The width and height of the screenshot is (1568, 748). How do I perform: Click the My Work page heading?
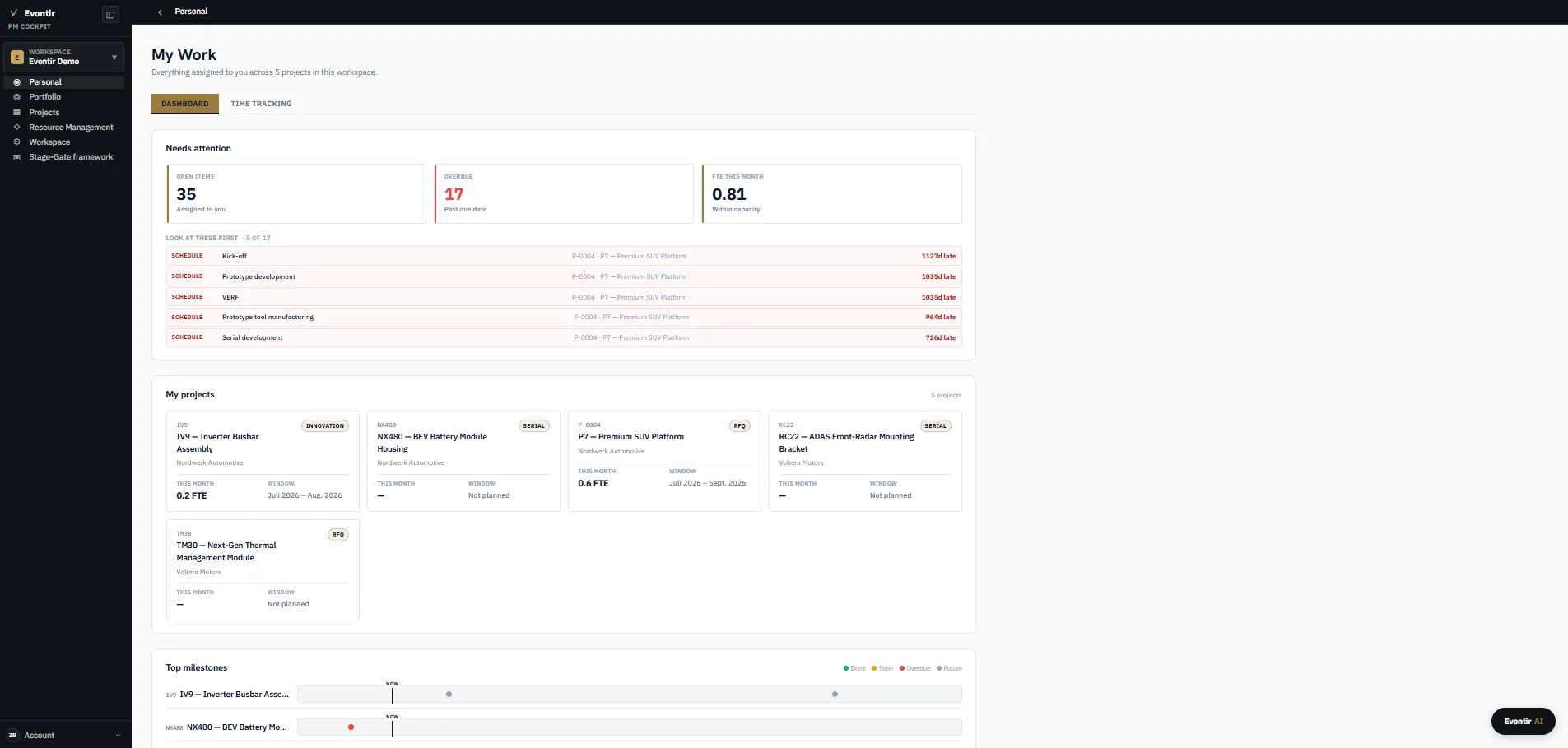184,55
